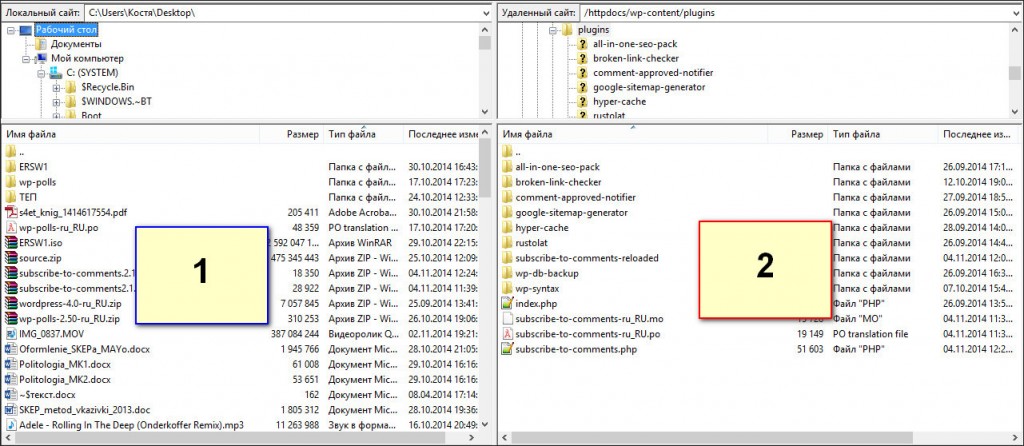
Task: Click the subscribe-to-comments.php file icon
Action: tap(507, 349)
